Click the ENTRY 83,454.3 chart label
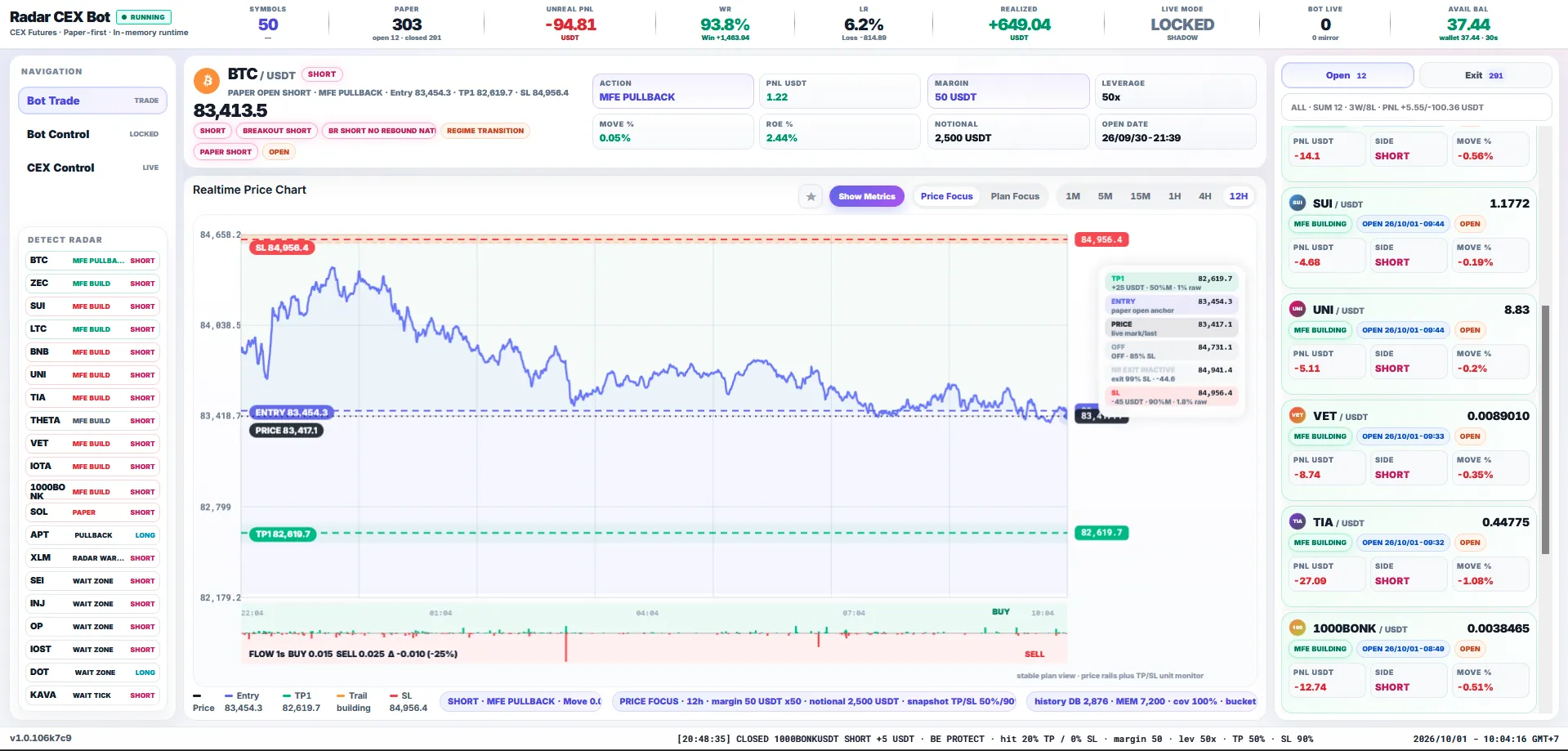The image size is (1568, 751). [x=291, y=413]
